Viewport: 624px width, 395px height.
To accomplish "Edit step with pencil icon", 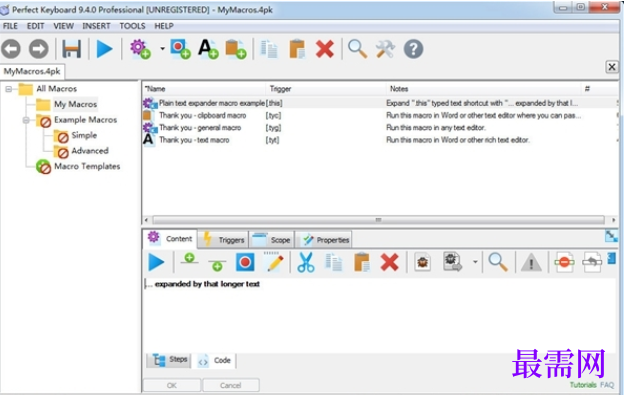I will point(274,262).
